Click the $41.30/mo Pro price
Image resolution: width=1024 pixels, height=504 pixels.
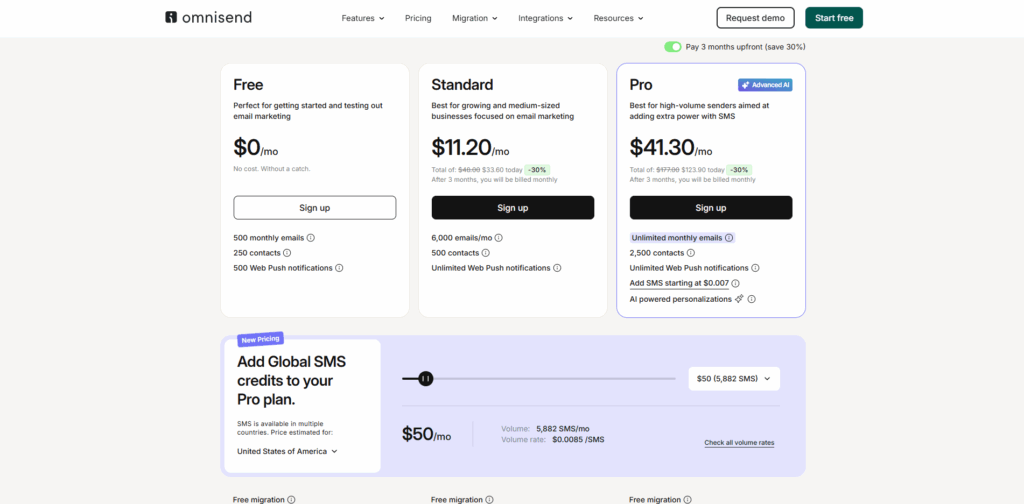coord(671,148)
